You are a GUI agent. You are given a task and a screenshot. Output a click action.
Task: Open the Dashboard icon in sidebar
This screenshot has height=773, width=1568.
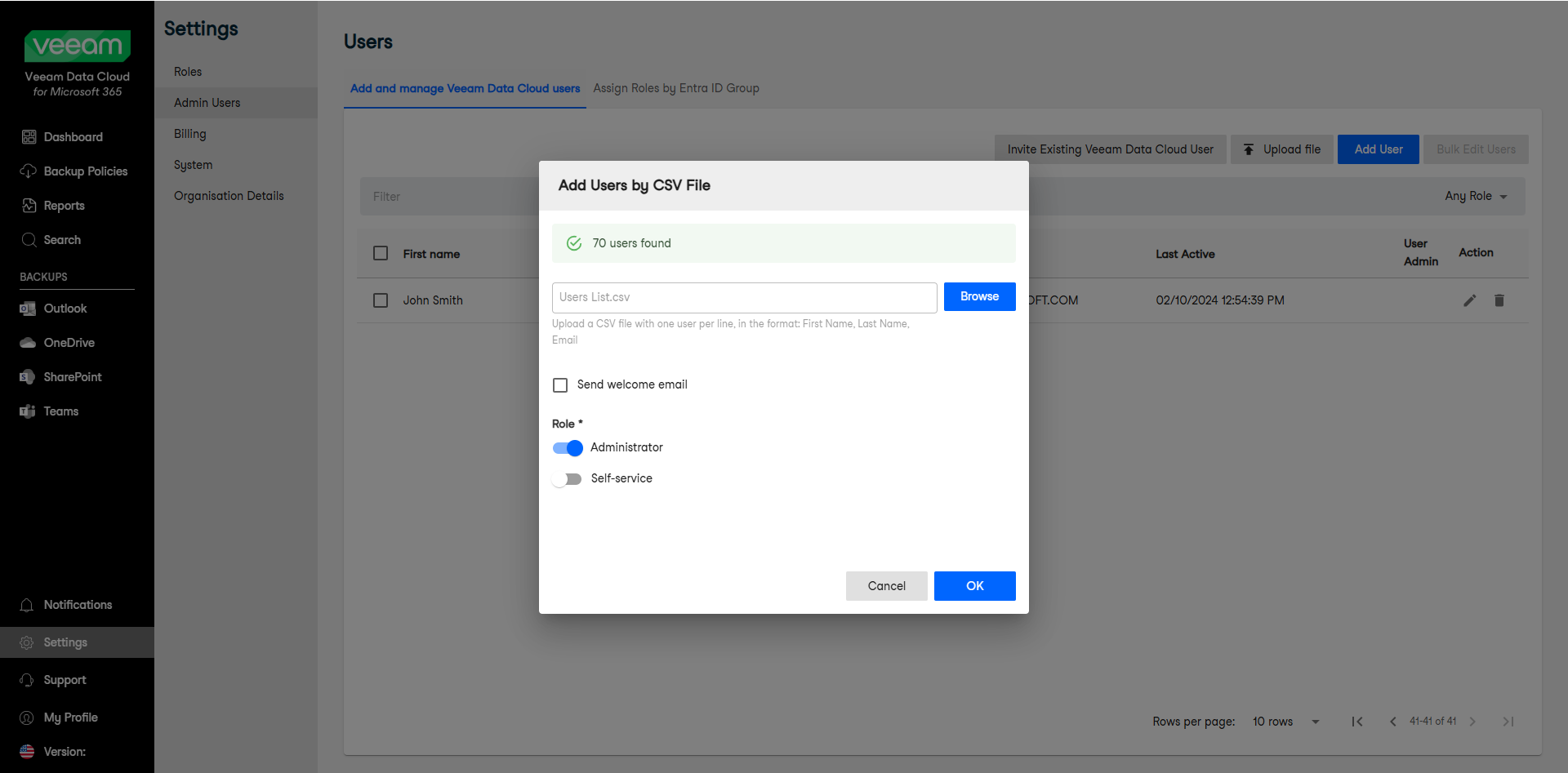click(x=29, y=137)
